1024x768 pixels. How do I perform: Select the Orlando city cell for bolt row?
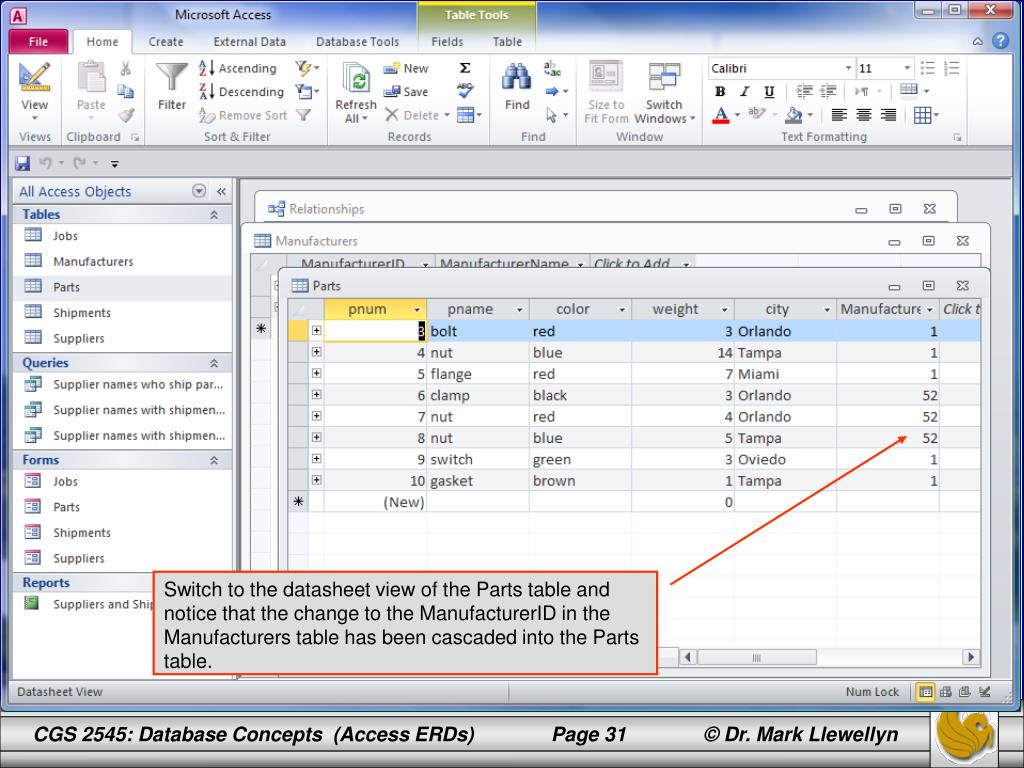(785, 331)
